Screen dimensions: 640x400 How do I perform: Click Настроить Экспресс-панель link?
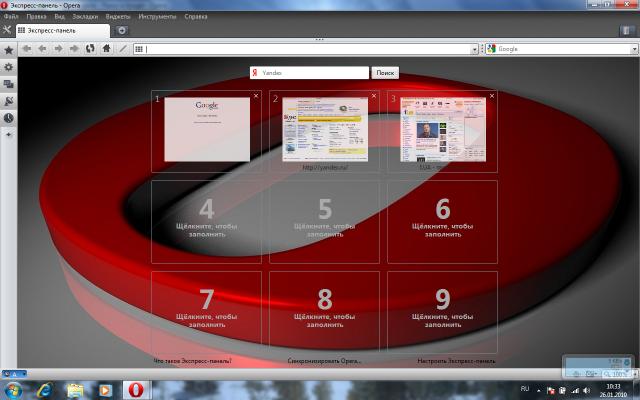click(x=456, y=361)
